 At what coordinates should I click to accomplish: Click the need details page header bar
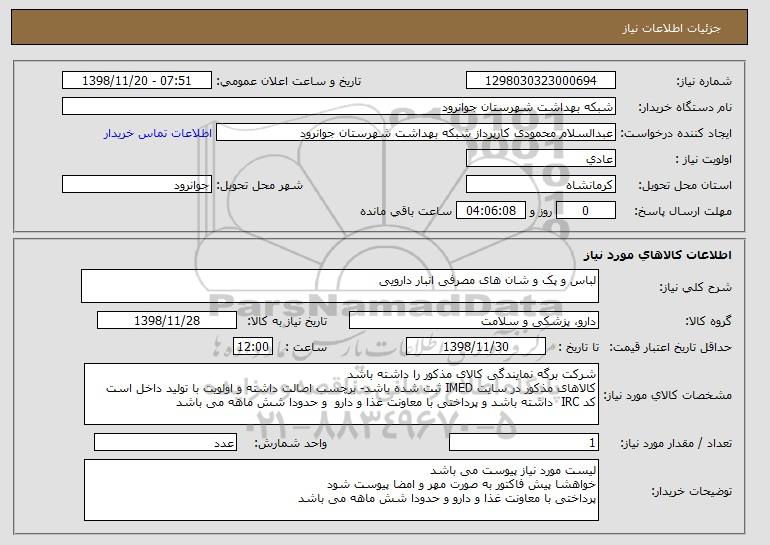[x=379, y=27]
